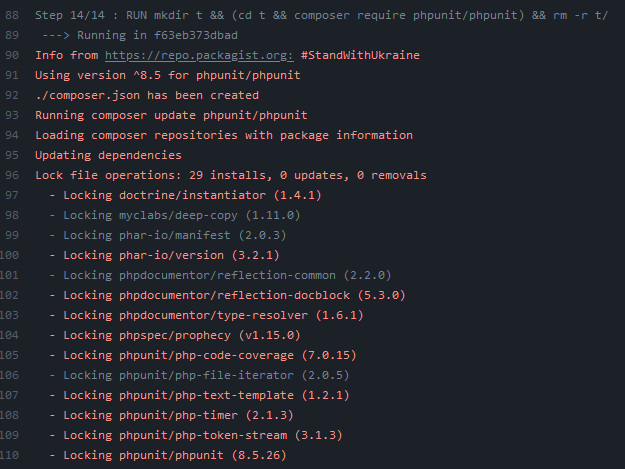This screenshot has height=469, width=625.
Task: Click line number 105 in gutter
Action: pos(9,355)
